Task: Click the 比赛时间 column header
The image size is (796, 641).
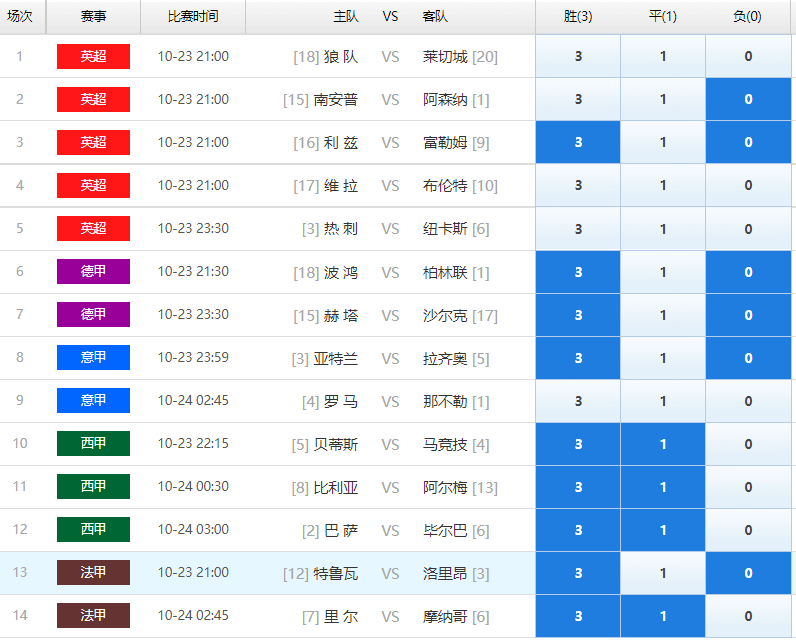Action: pyautogui.click(x=193, y=17)
